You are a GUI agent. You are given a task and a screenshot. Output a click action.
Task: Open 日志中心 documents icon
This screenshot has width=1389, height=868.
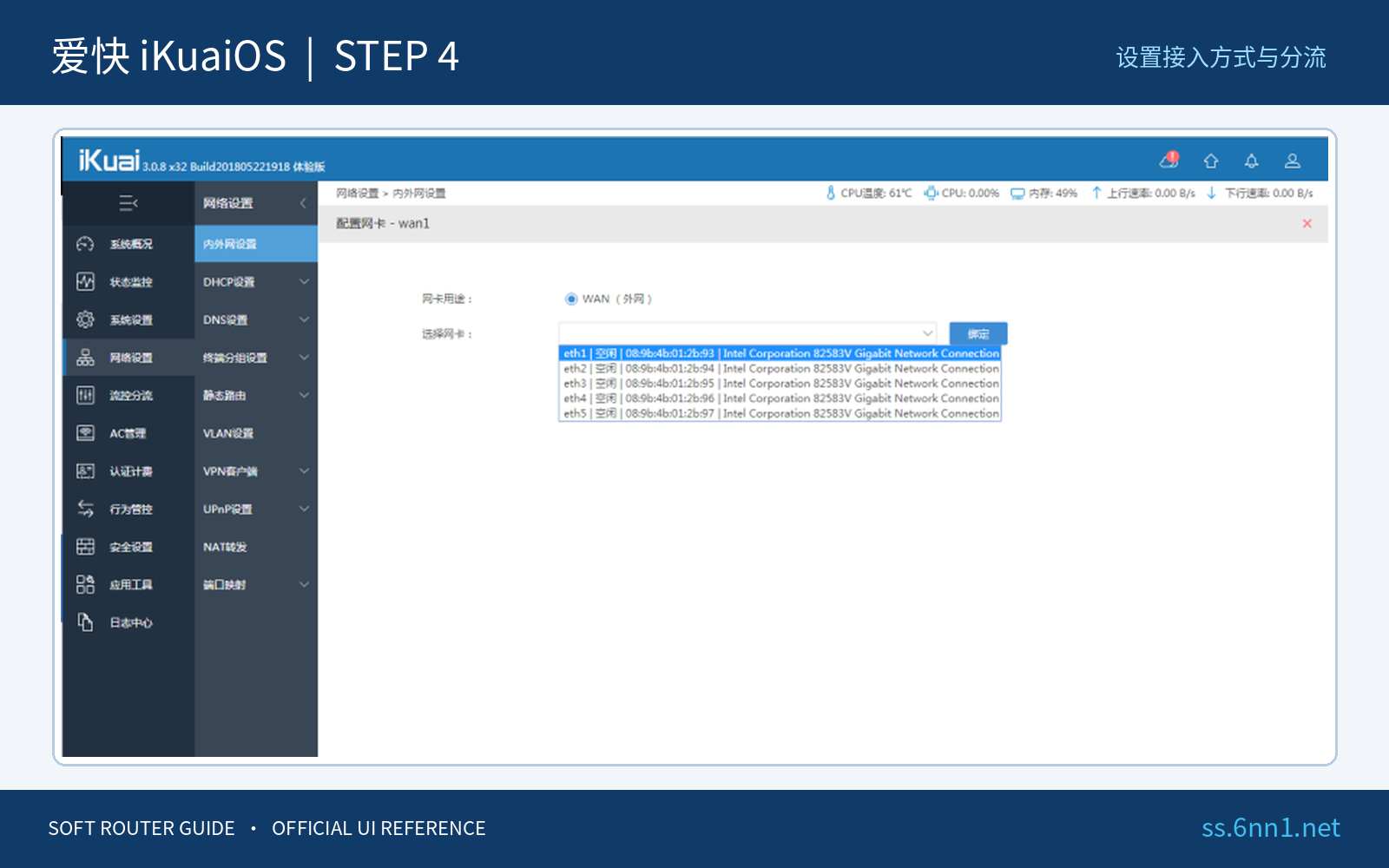tap(85, 622)
